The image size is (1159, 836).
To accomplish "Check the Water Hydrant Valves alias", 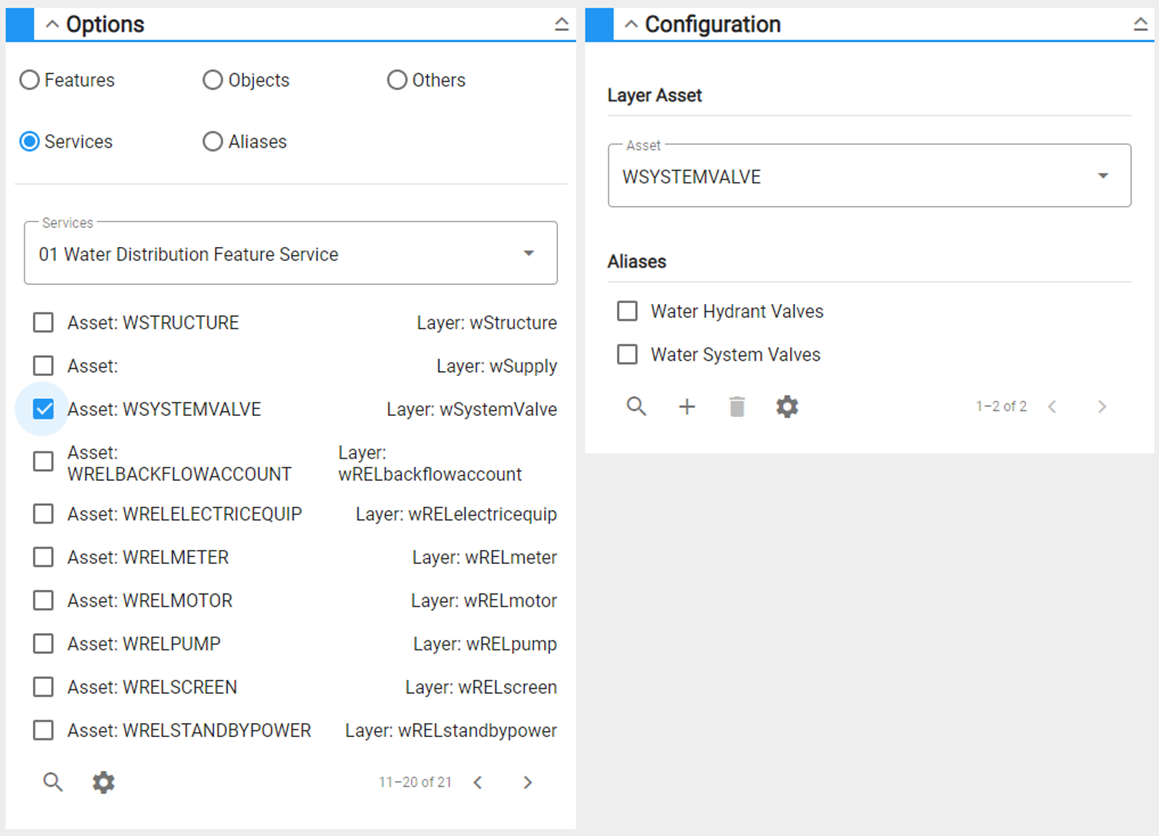I will (627, 311).
